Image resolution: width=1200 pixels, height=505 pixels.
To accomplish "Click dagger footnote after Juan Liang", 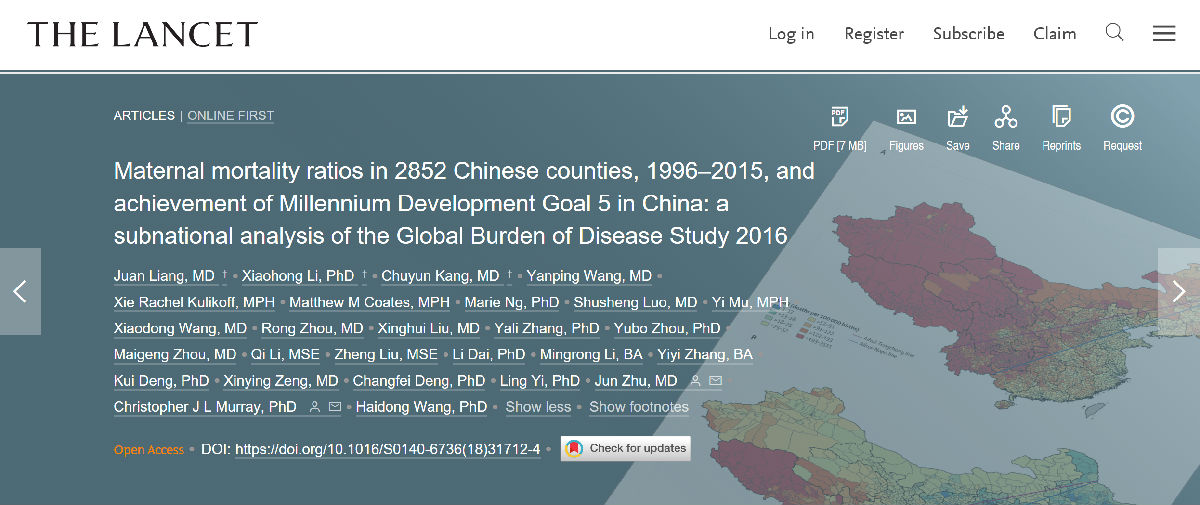I will (225, 273).
